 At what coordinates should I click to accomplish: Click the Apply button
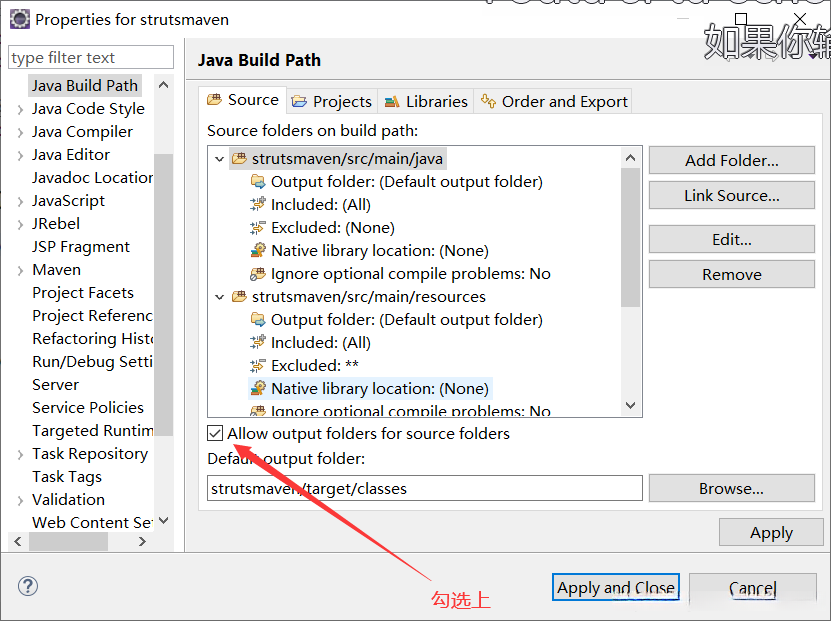771,533
